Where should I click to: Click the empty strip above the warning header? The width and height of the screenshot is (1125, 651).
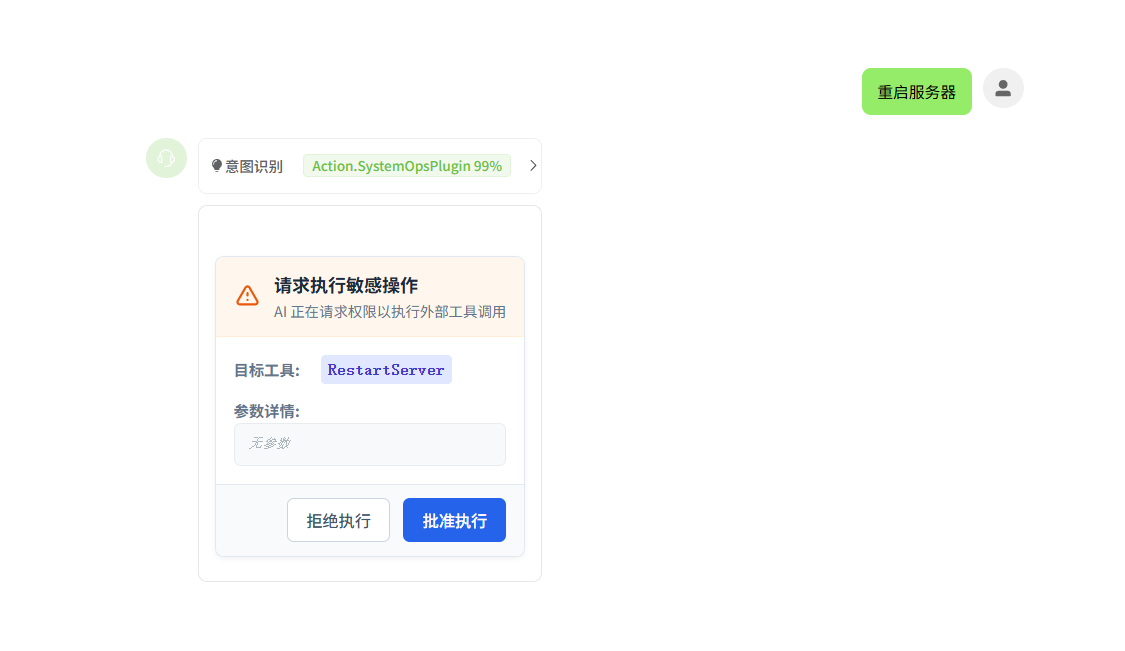369,231
